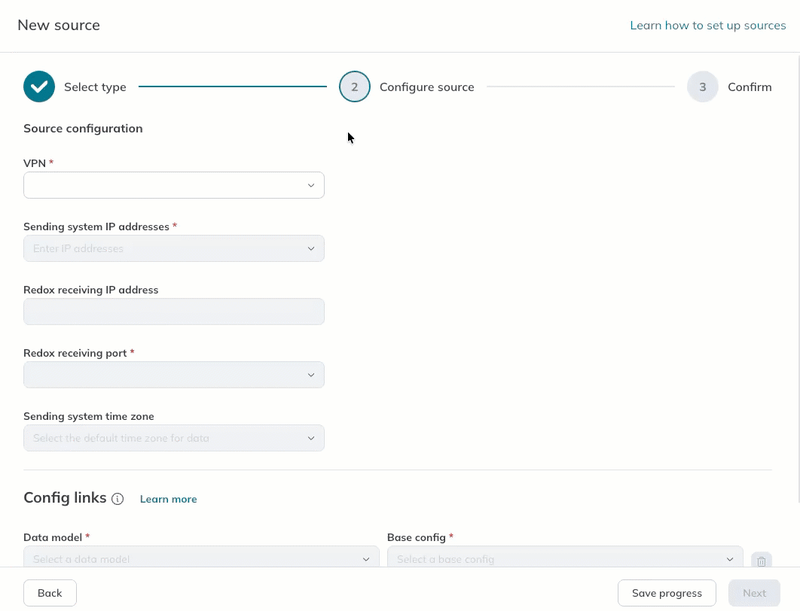Click the Confirm step label

[749, 87]
